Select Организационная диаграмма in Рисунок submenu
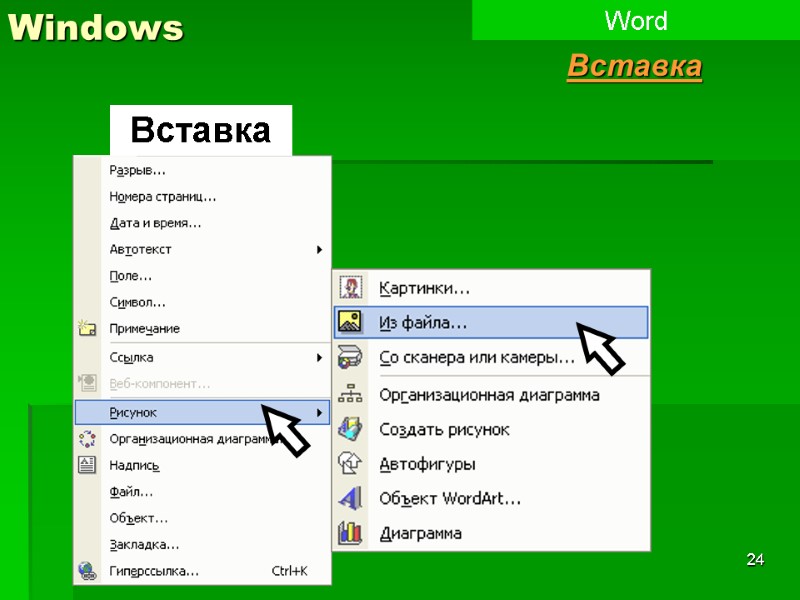Image resolution: width=800 pixels, height=600 pixels. [491, 395]
